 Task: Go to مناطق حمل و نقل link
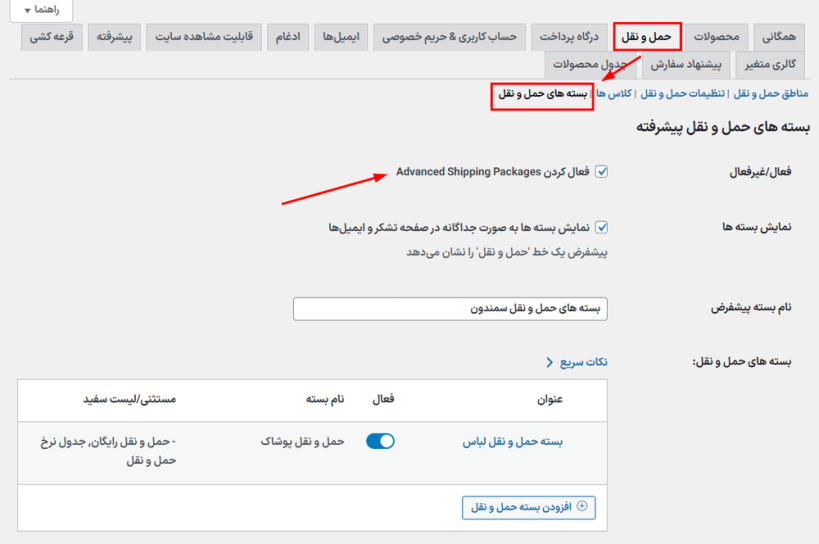click(770, 93)
